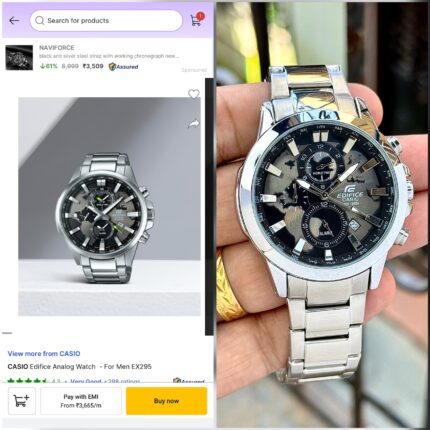Select the ₹3,509 discounted price

(93, 66)
